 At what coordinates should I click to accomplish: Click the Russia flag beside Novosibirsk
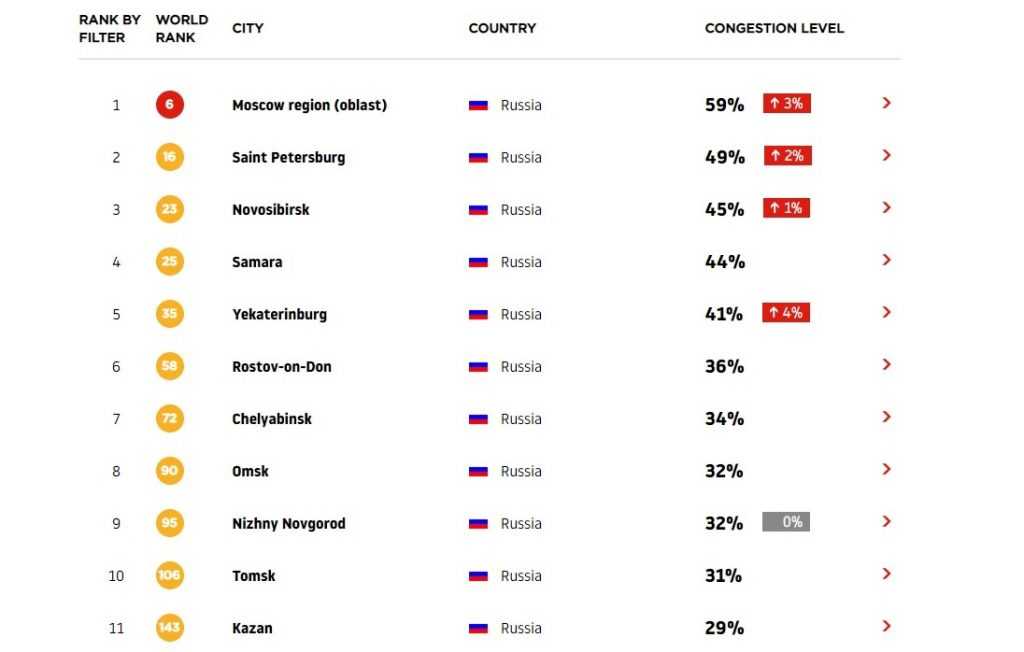pos(478,210)
